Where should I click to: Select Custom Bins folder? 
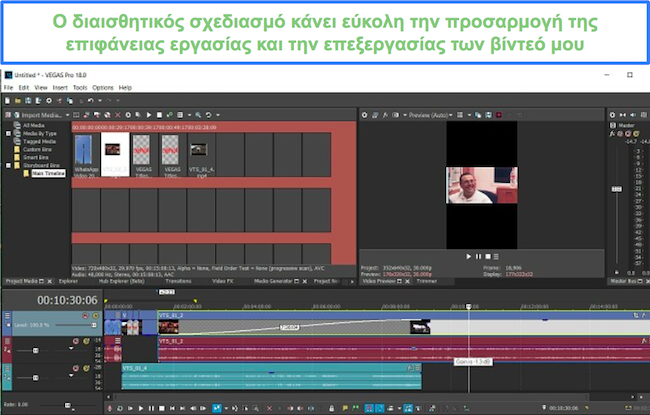[37, 149]
